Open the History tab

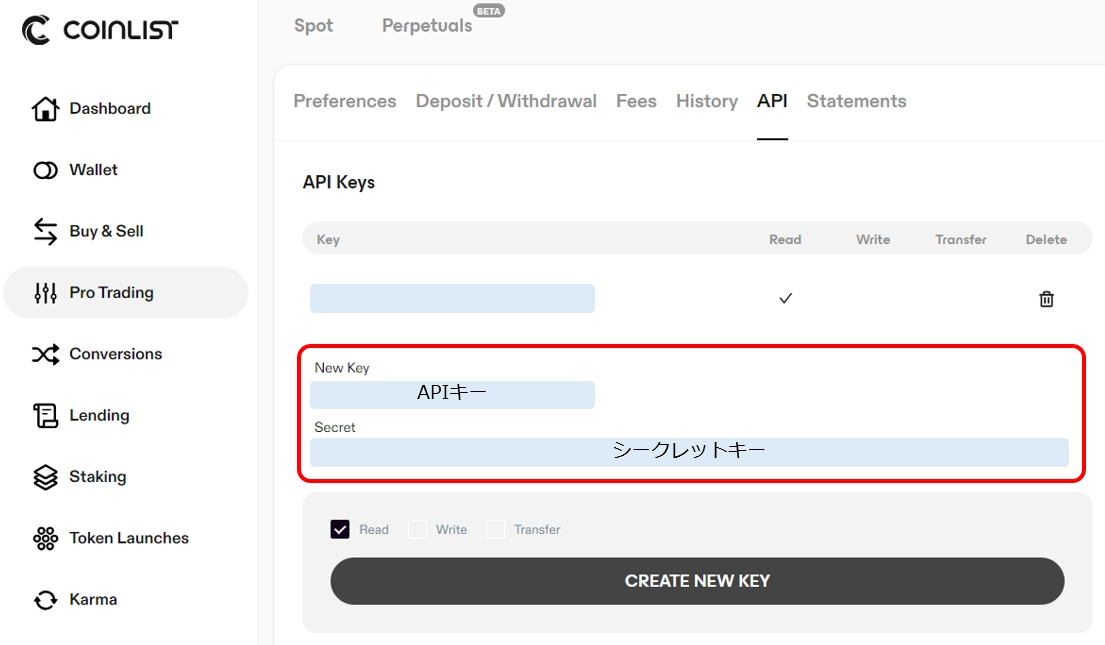tap(707, 101)
